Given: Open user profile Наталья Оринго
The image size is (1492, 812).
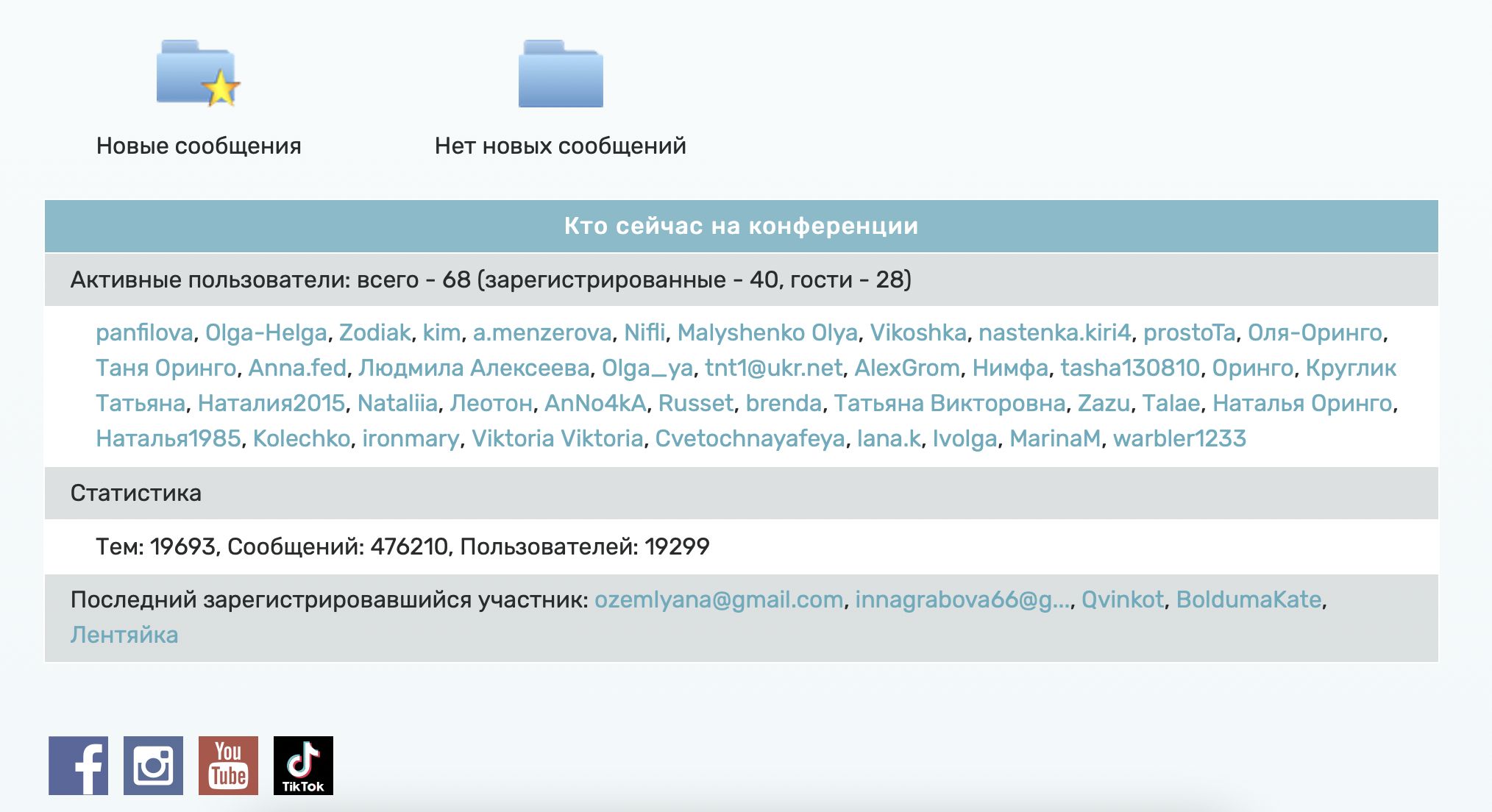Looking at the screenshot, I should click(x=1302, y=403).
